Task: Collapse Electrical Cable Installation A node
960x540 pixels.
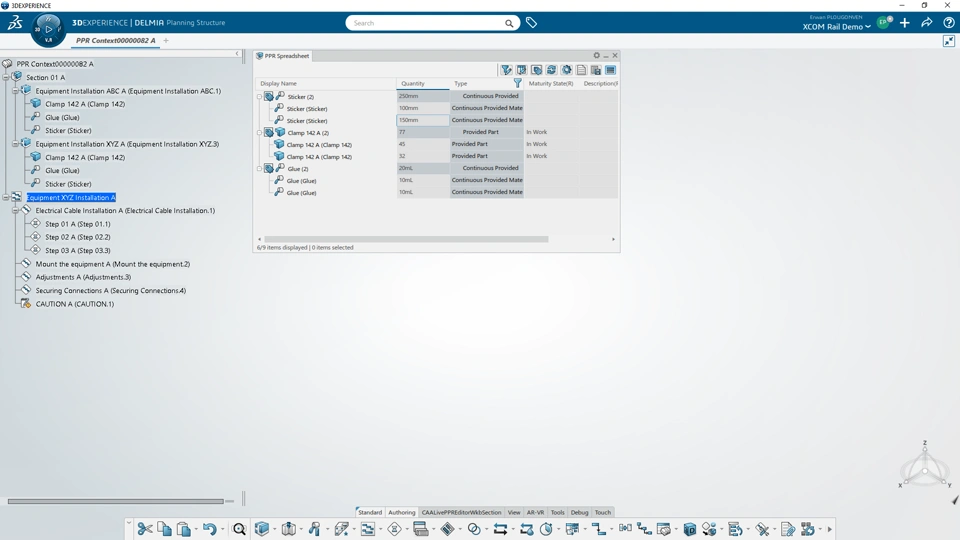Action: (16, 211)
